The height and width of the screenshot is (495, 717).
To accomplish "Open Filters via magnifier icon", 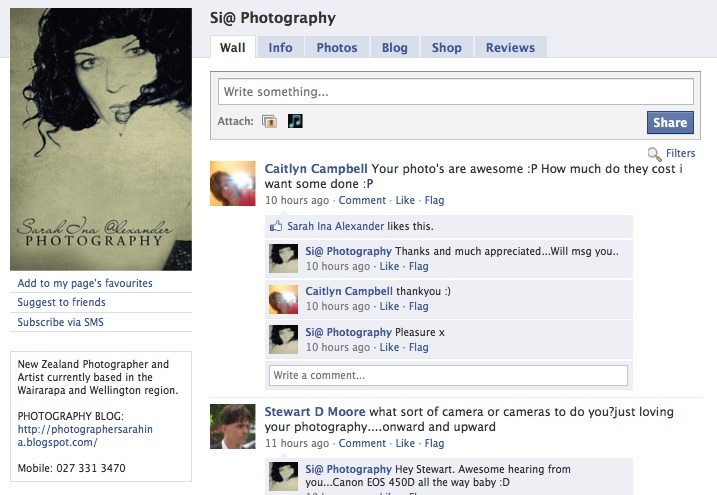I will click(654, 154).
